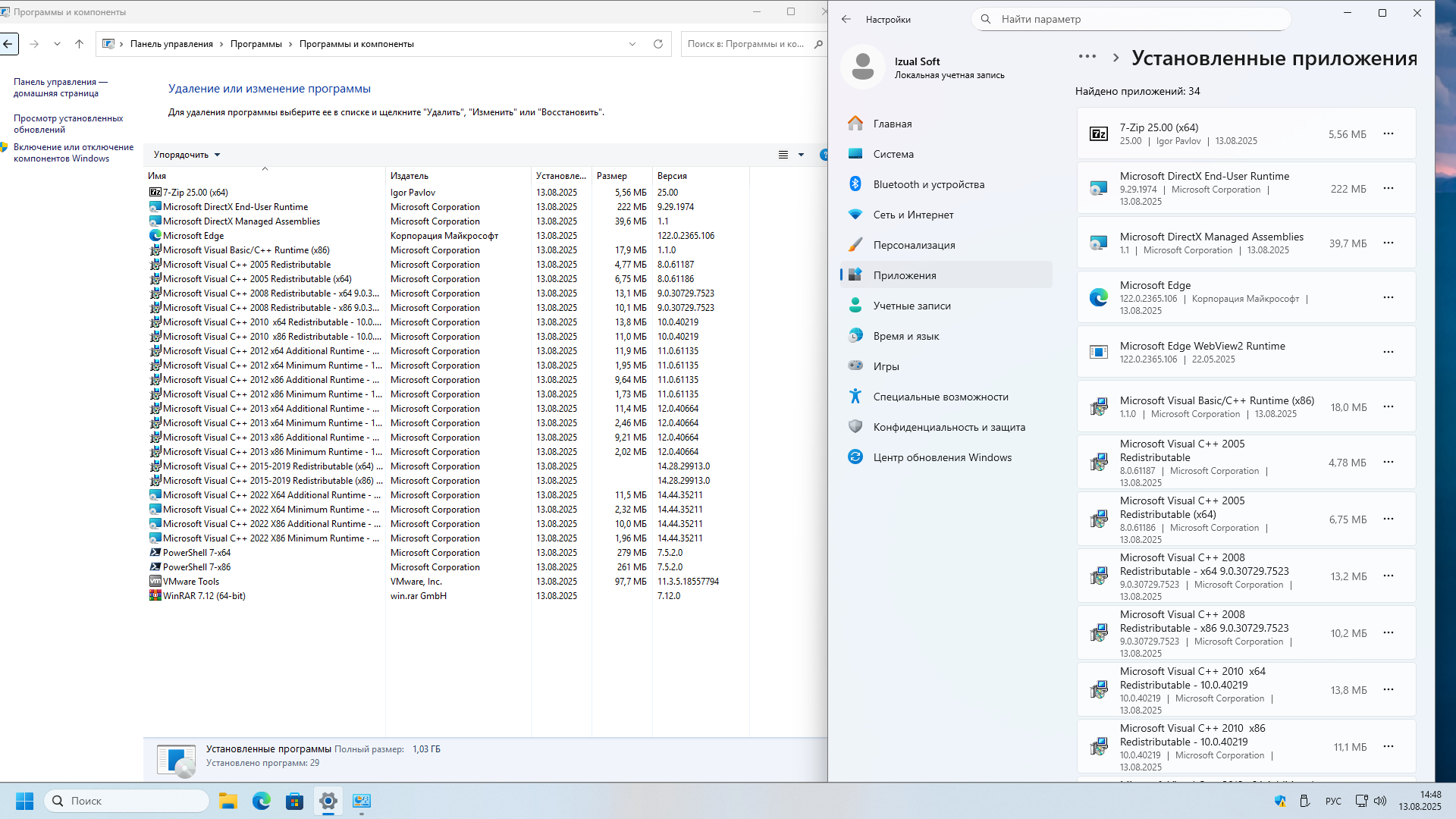The image size is (1456, 819).
Task: Open Персонализация settings
Action: (946, 245)
